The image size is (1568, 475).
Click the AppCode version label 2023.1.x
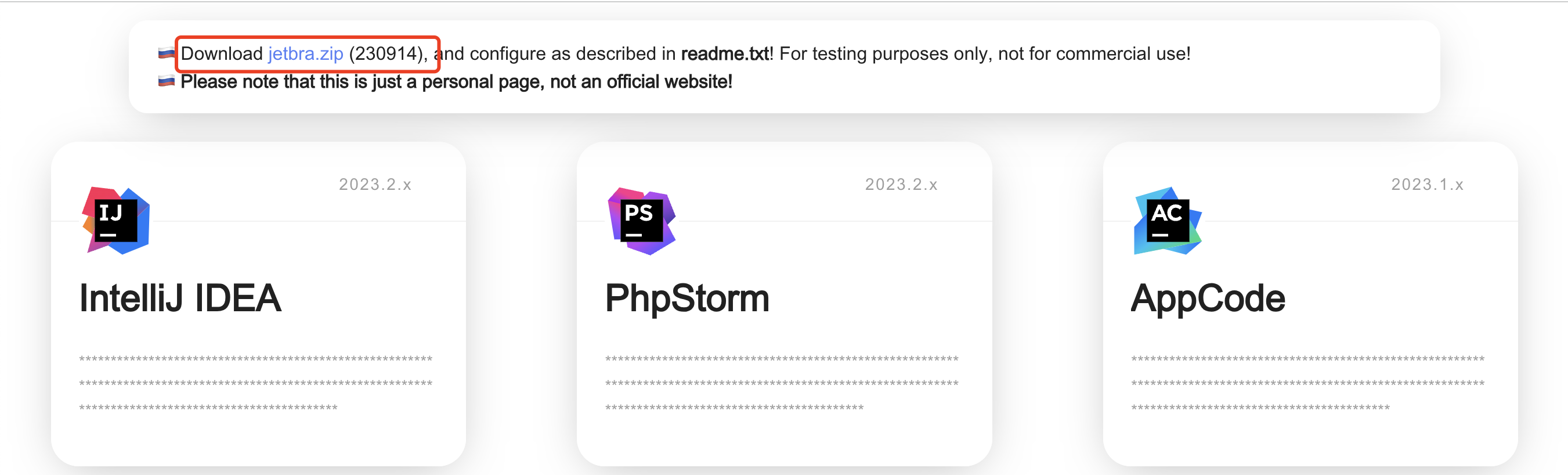point(1427,185)
